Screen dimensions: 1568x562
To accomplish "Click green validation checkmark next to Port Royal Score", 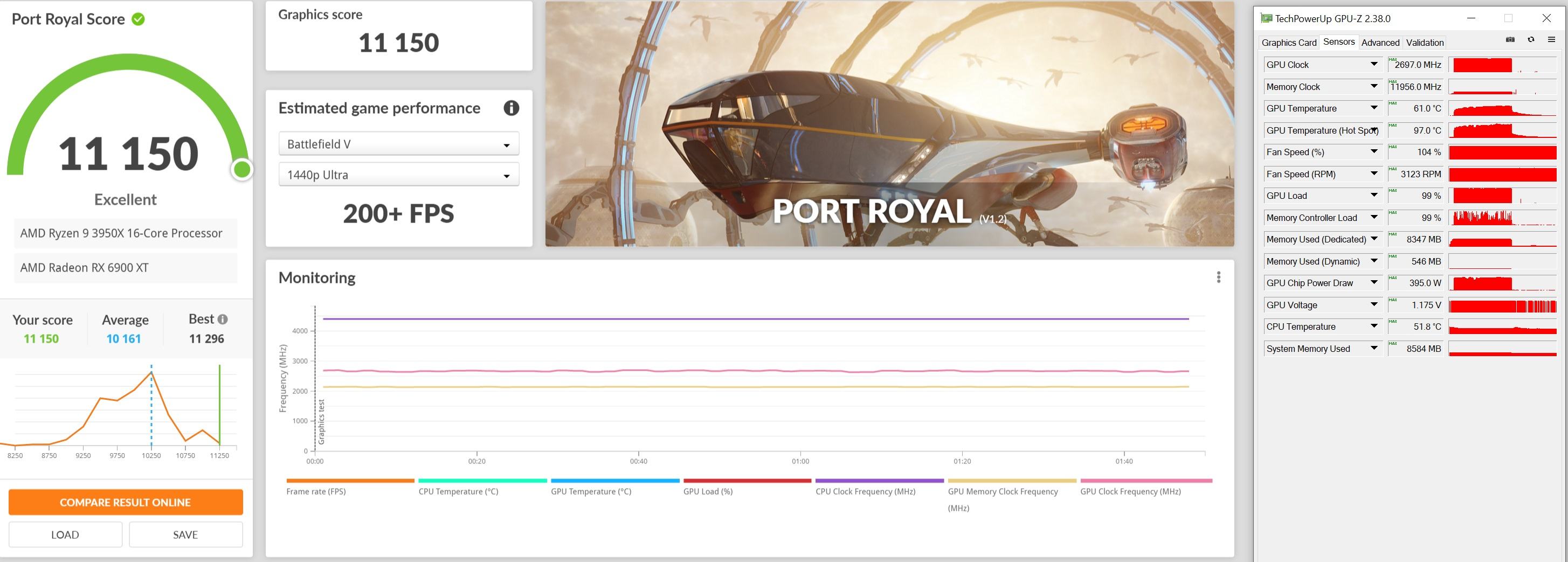I will point(138,19).
